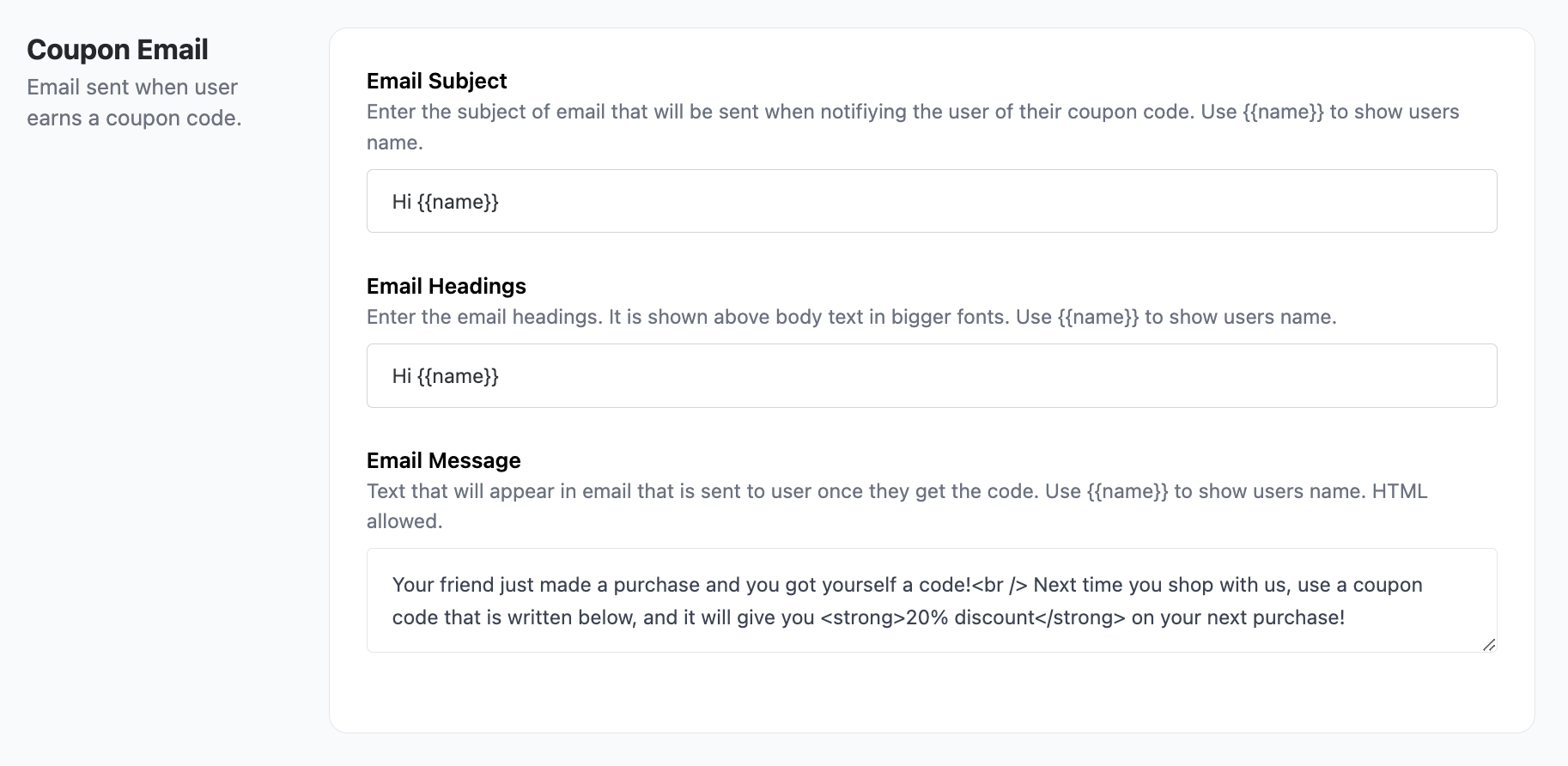Click the sidebar description about coupon codes
This screenshot has width=1568, height=766.
point(133,101)
